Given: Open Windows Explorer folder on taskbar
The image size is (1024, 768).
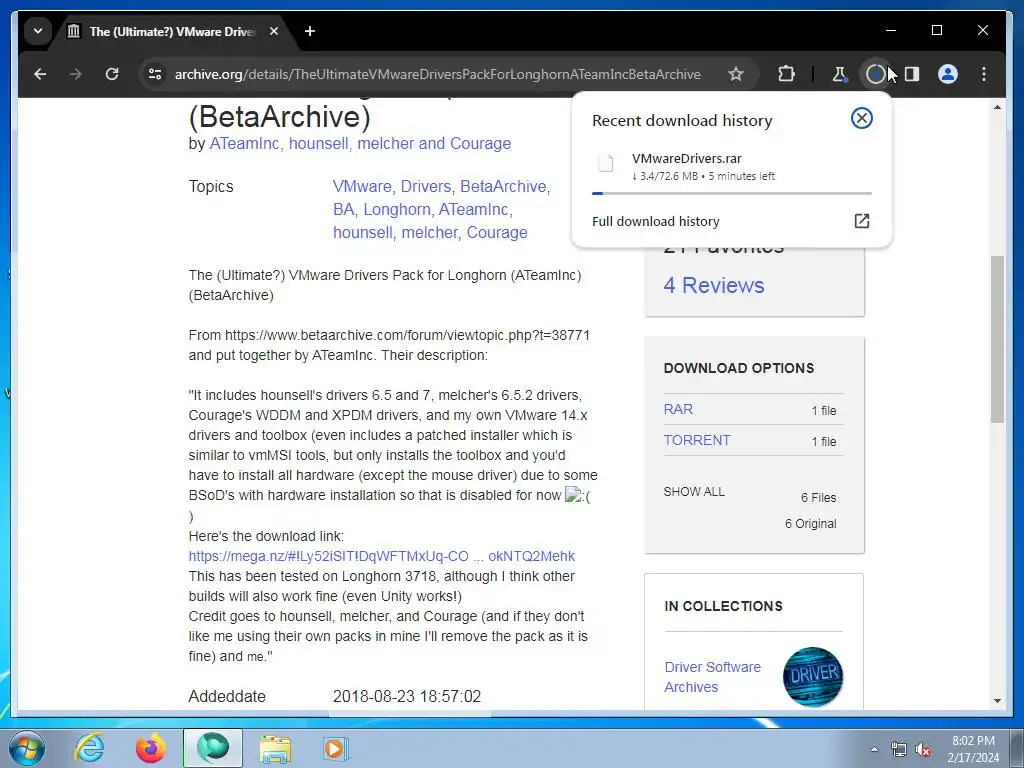Looking at the screenshot, I should pyautogui.click(x=275, y=748).
